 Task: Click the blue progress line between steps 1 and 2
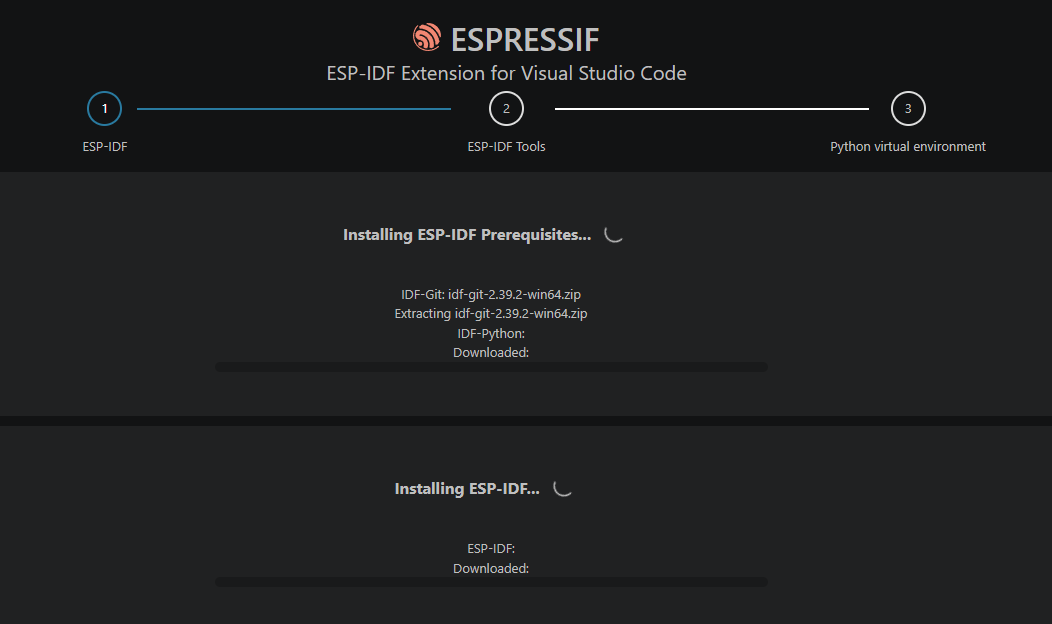(x=294, y=109)
